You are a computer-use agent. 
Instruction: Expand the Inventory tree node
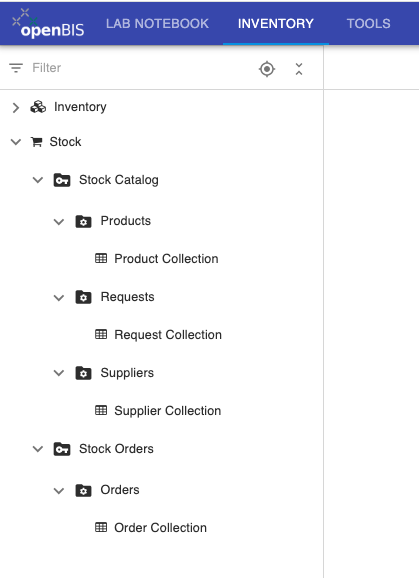pos(15,108)
